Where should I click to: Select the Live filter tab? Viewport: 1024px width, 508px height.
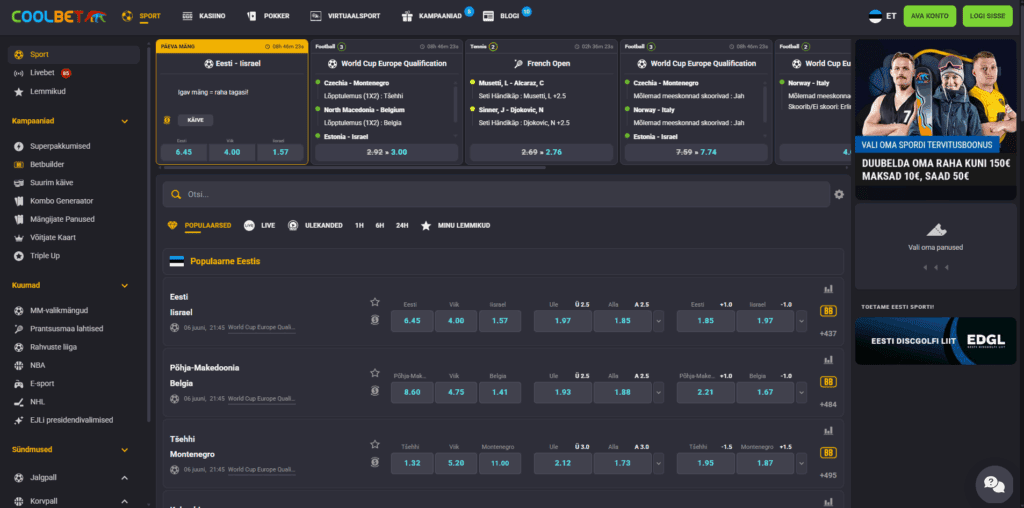click(259, 225)
